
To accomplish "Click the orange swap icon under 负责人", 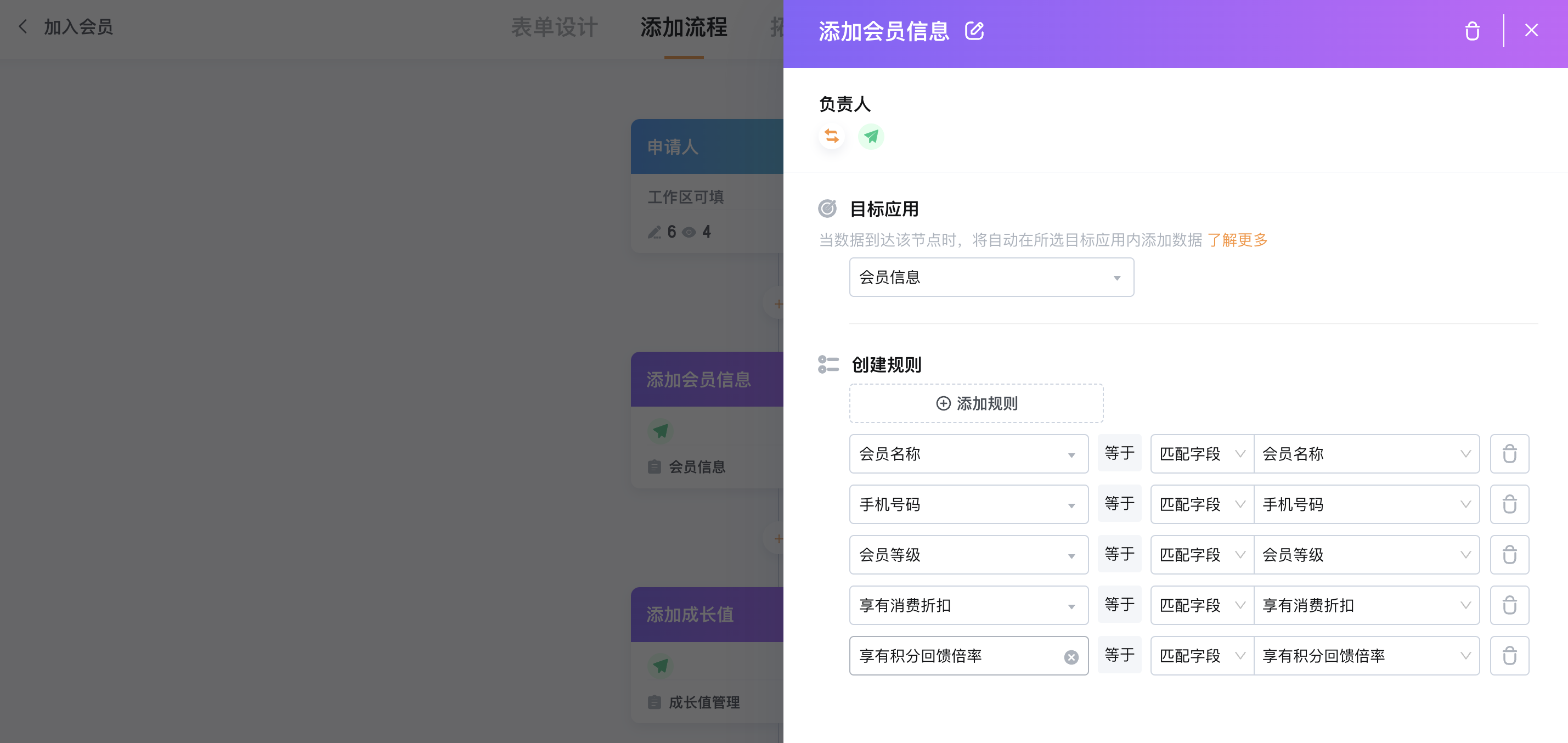I will [832, 136].
